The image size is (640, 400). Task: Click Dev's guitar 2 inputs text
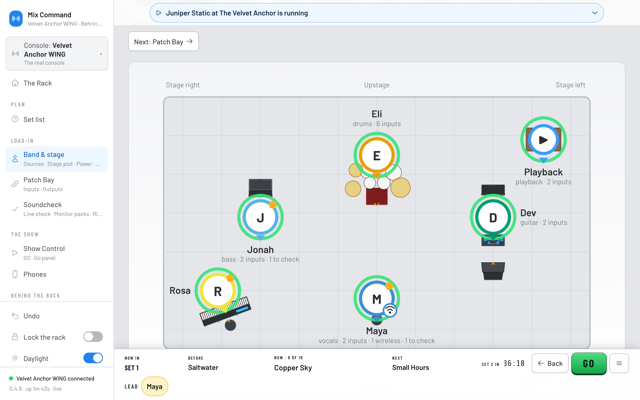click(x=543, y=222)
